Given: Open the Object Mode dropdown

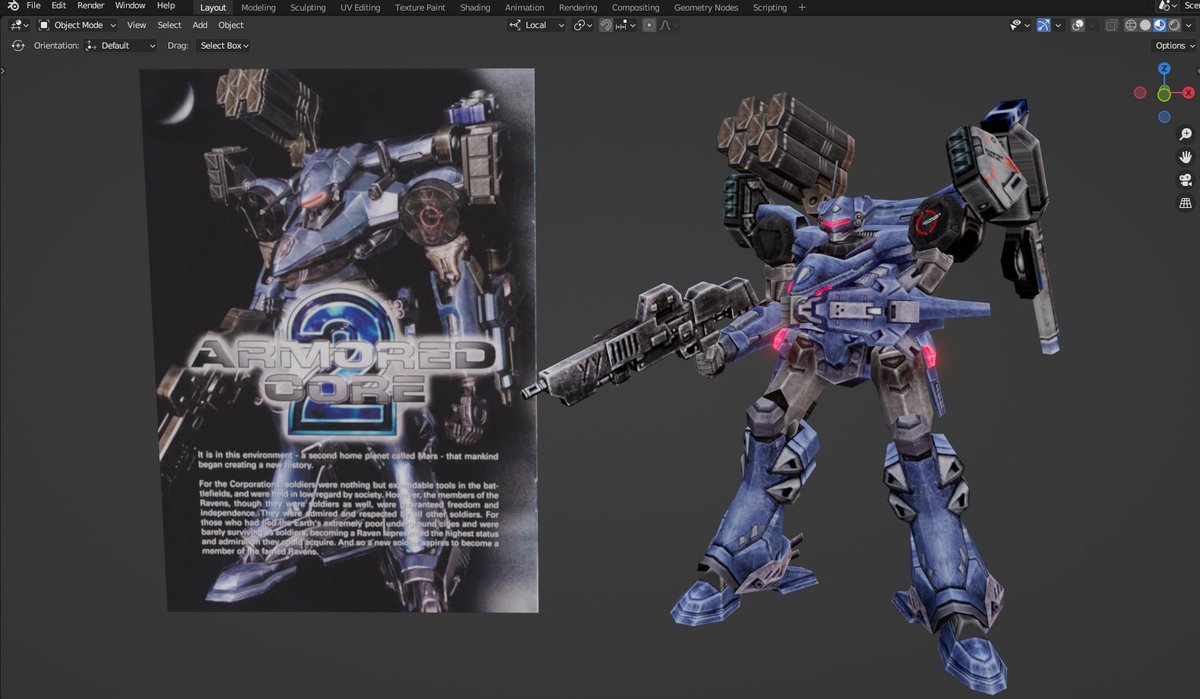Looking at the screenshot, I should [x=78, y=25].
